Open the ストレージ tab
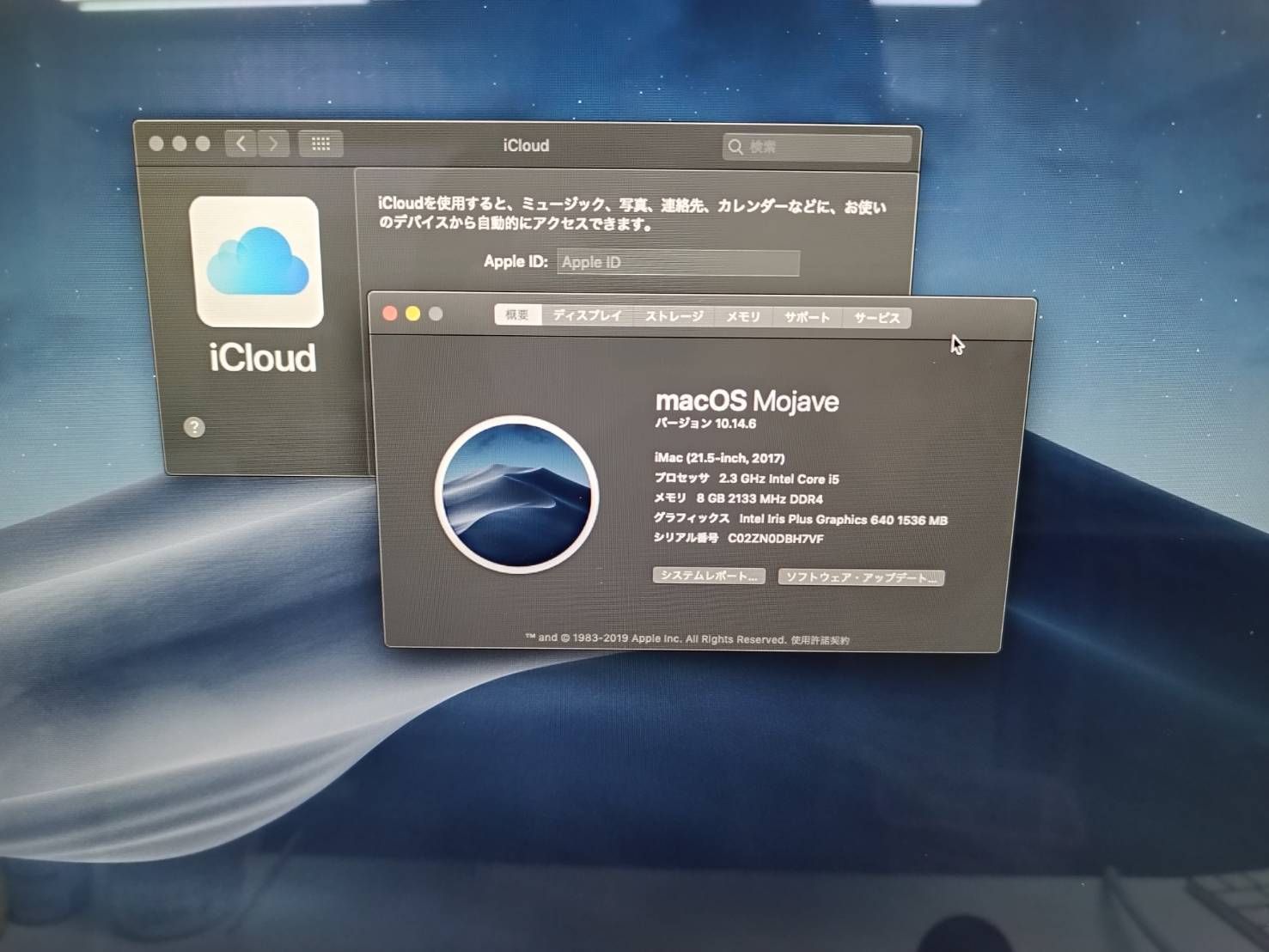 pos(672,316)
